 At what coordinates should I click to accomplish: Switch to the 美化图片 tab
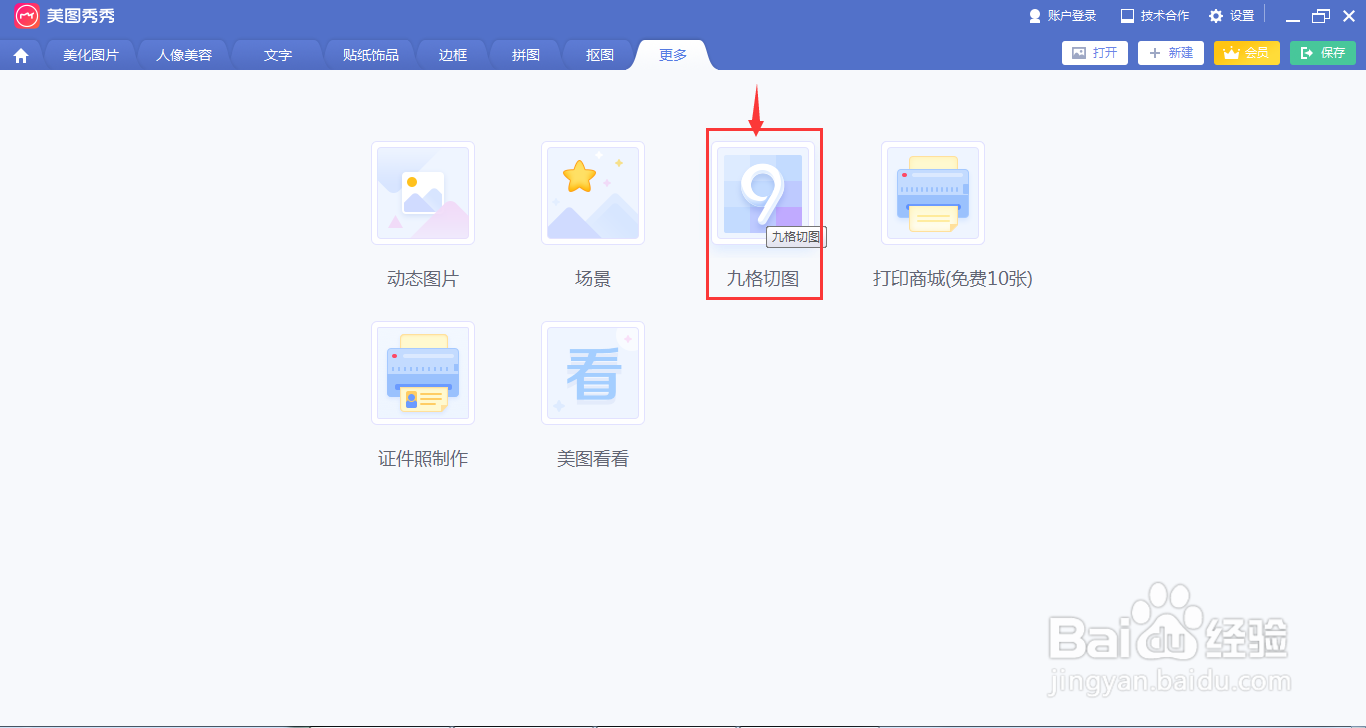pos(91,55)
